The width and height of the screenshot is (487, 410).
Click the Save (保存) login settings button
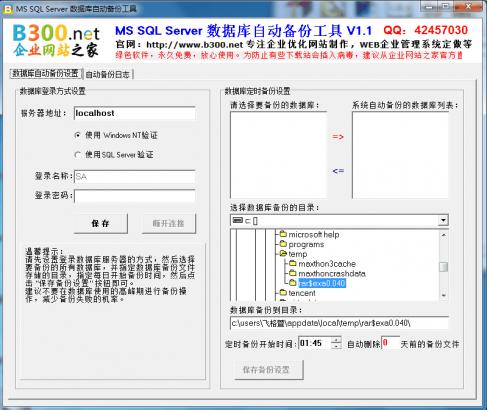(x=101, y=223)
